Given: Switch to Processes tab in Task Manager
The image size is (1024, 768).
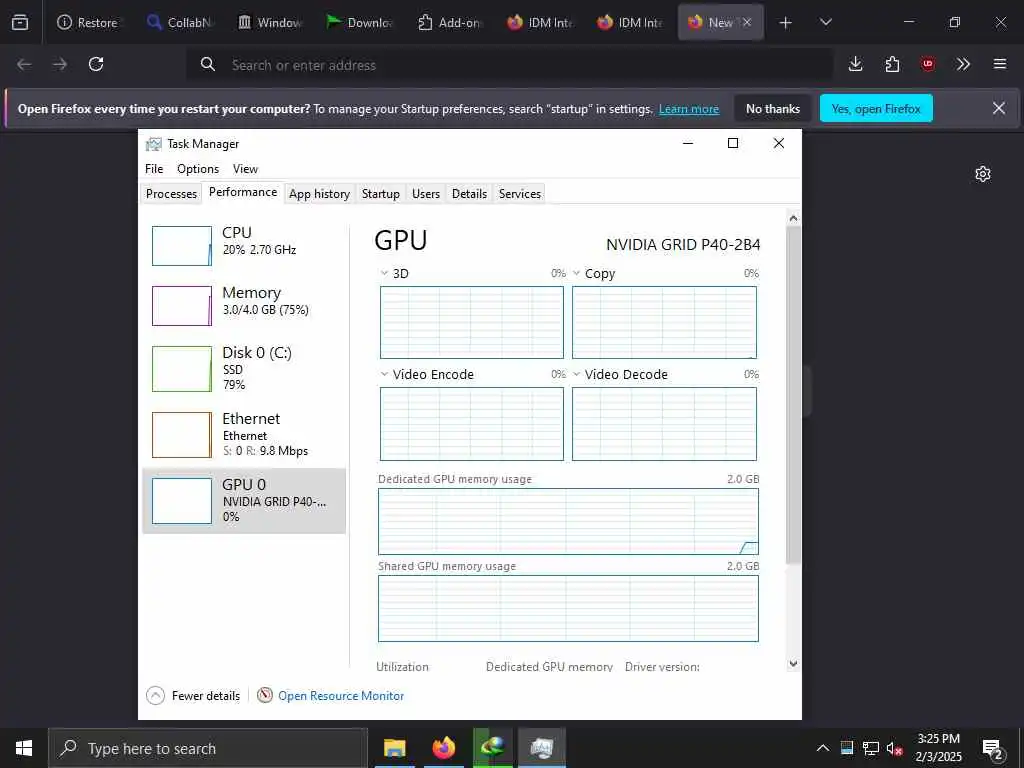Looking at the screenshot, I should 172,194.
